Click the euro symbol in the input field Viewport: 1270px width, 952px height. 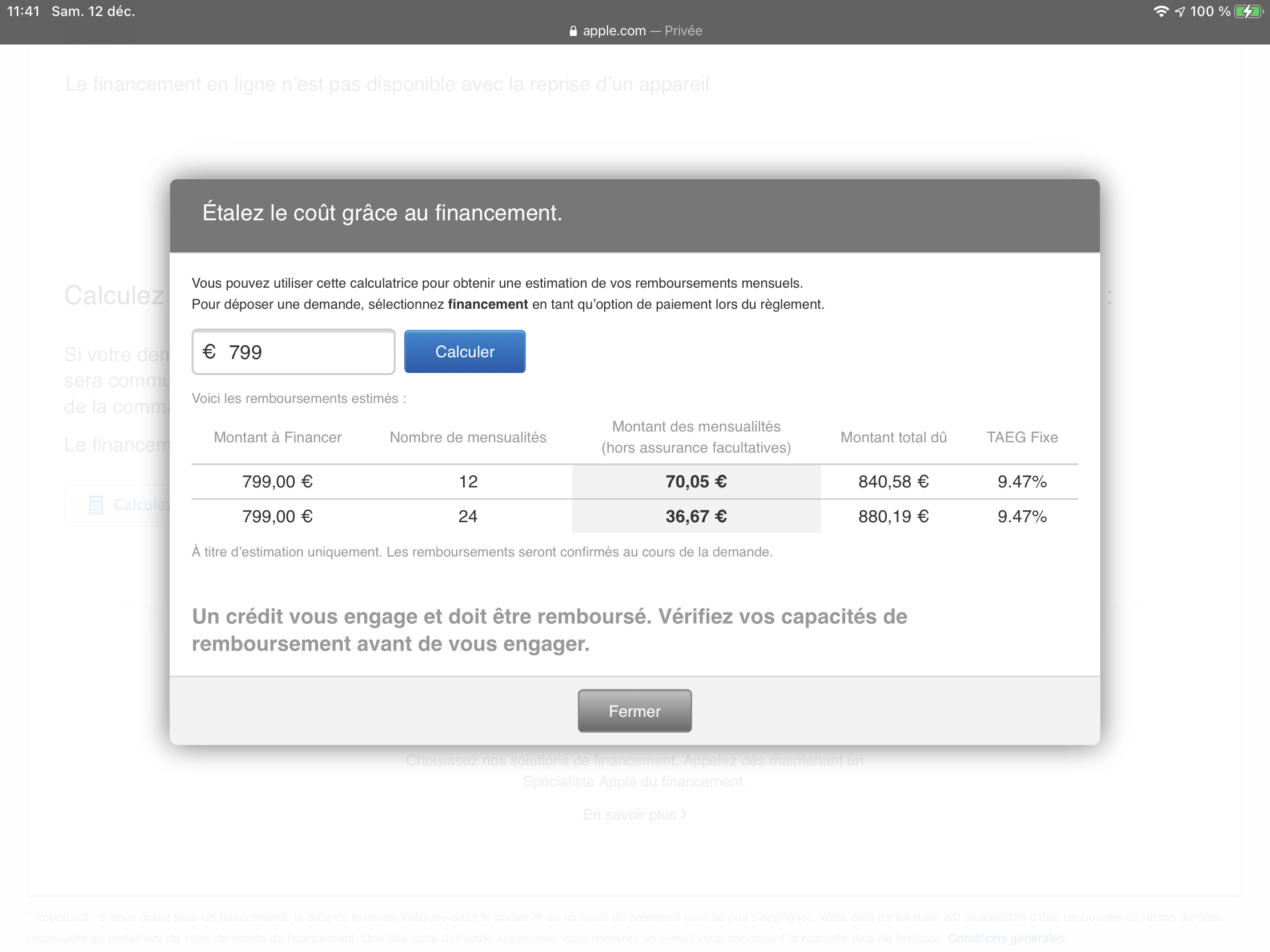click(x=209, y=351)
